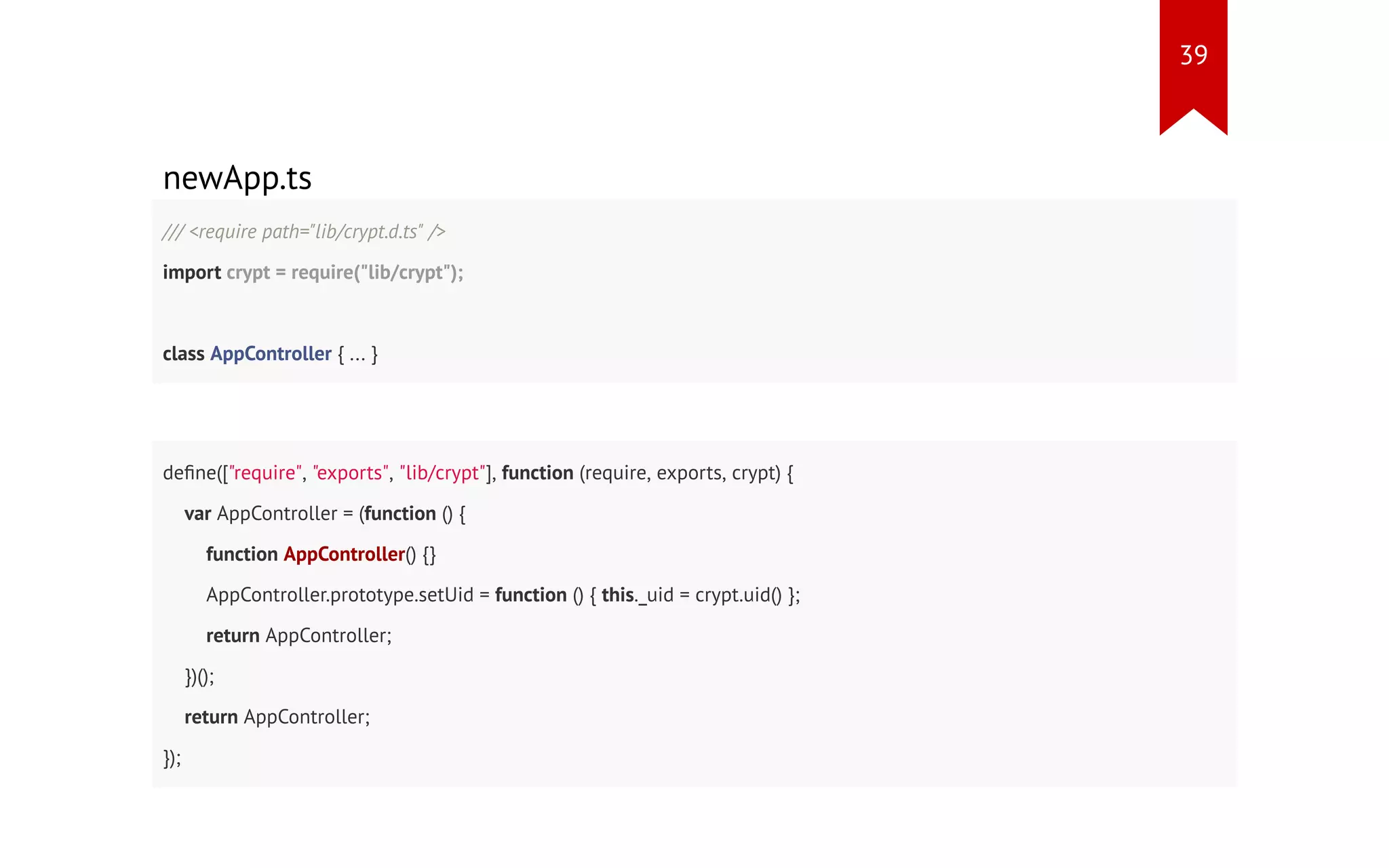The image size is (1389, 868).
Task: Click the class keyword before AppController
Action: tap(183, 354)
